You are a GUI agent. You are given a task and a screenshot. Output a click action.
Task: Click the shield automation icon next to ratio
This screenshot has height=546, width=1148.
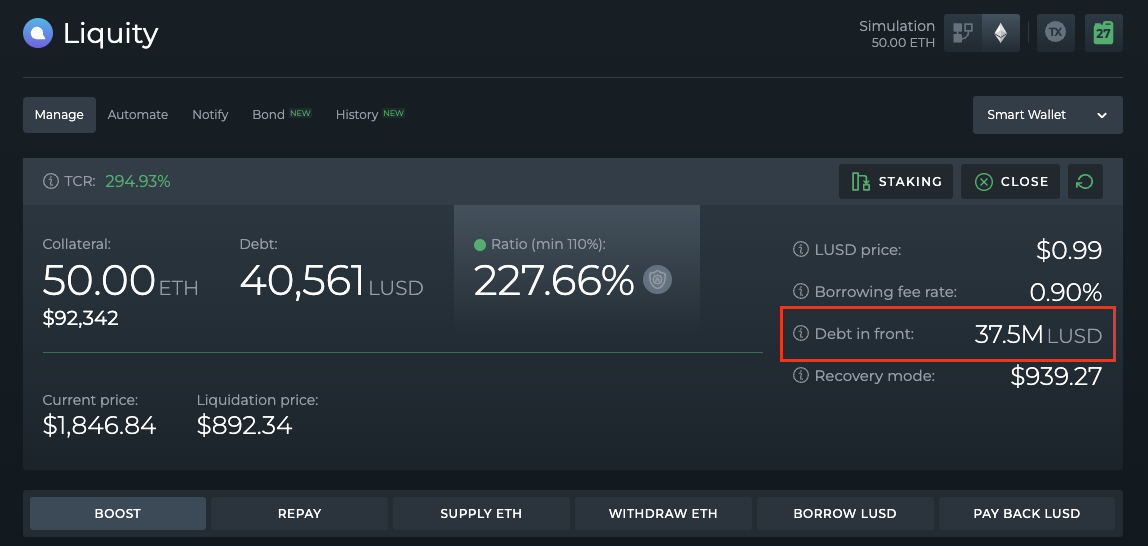657,279
